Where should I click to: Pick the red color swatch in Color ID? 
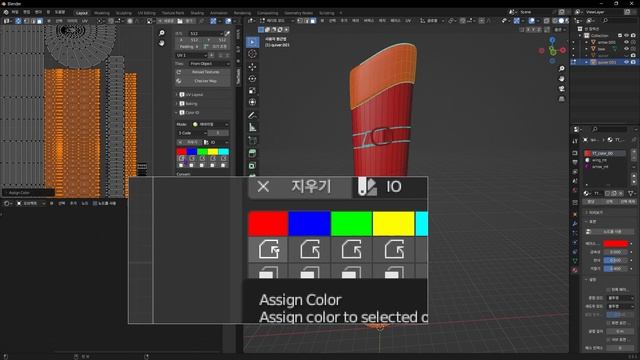click(182, 152)
